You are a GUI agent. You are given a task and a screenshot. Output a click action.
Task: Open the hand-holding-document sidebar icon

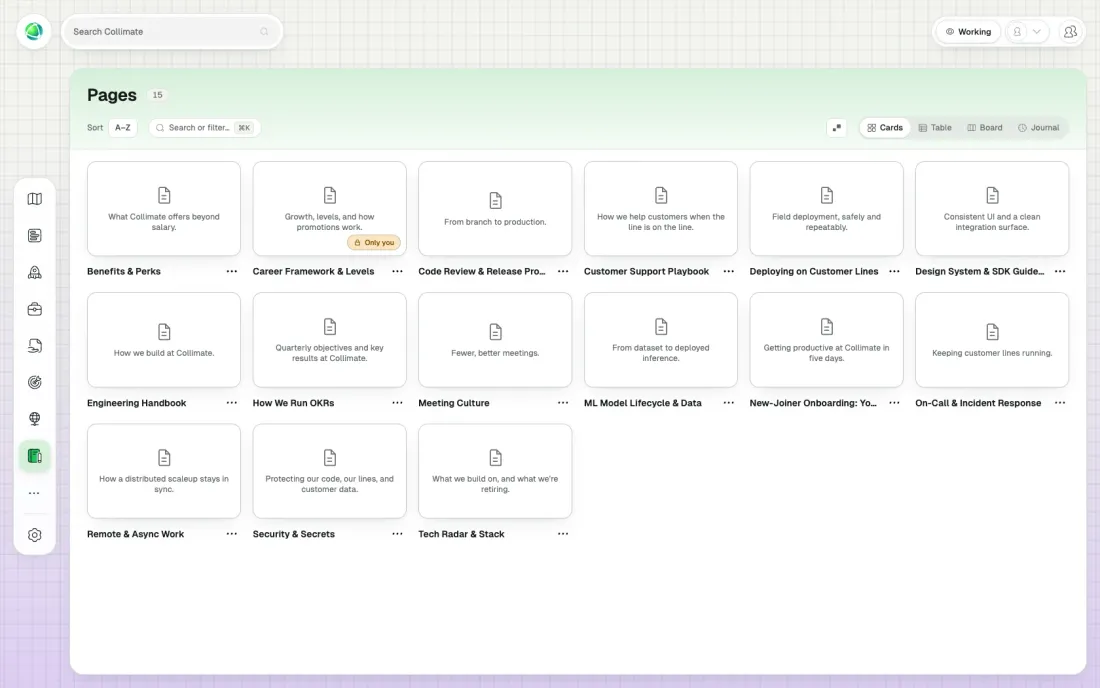34,346
